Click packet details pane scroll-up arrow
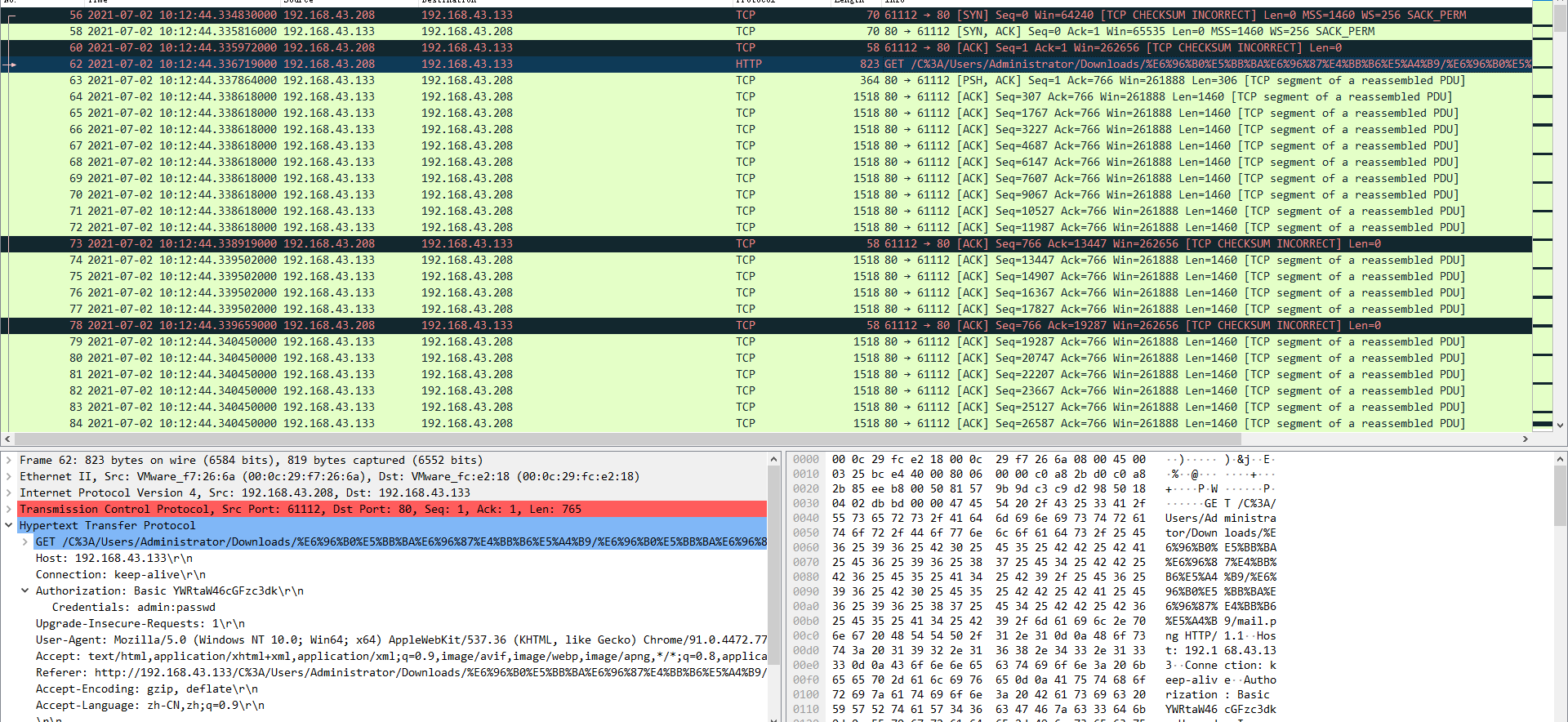This screenshot has height=722, width=1568. click(x=773, y=460)
